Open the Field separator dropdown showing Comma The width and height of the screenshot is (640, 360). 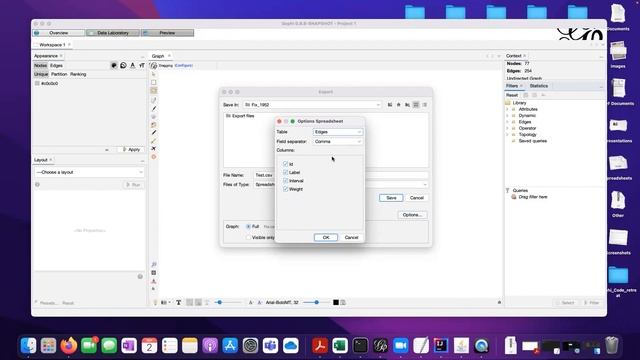(338, 141)
